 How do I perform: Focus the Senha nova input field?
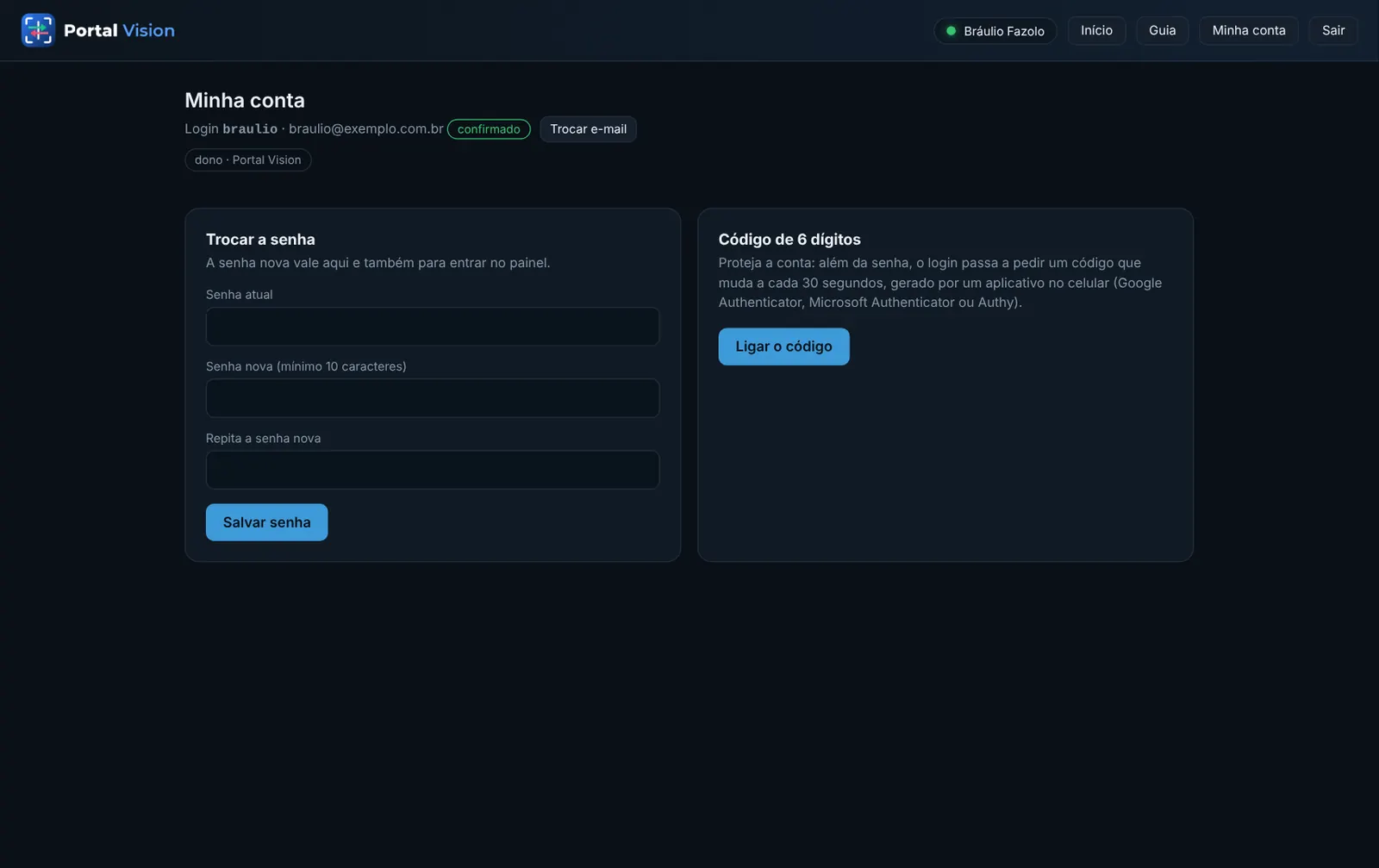click(x=433, y=398)
